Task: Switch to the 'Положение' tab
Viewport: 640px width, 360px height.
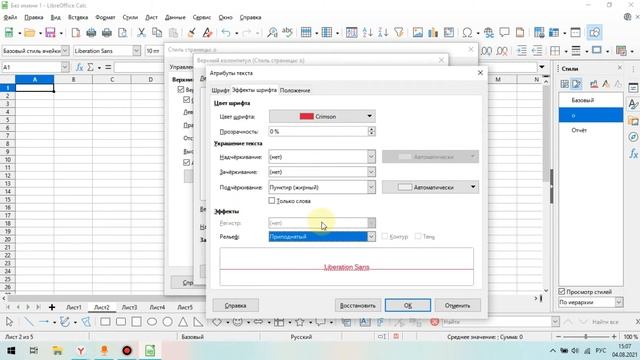Action: tap(295, 90)
